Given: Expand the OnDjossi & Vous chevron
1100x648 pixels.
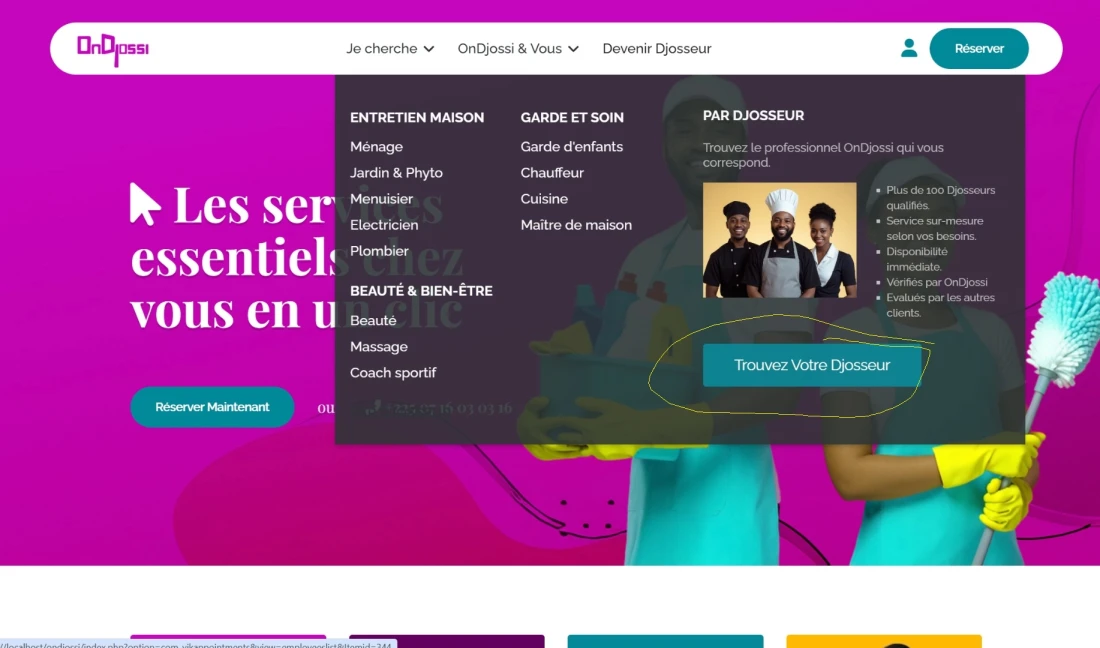Looking at the screenshot, I should 573,49.
